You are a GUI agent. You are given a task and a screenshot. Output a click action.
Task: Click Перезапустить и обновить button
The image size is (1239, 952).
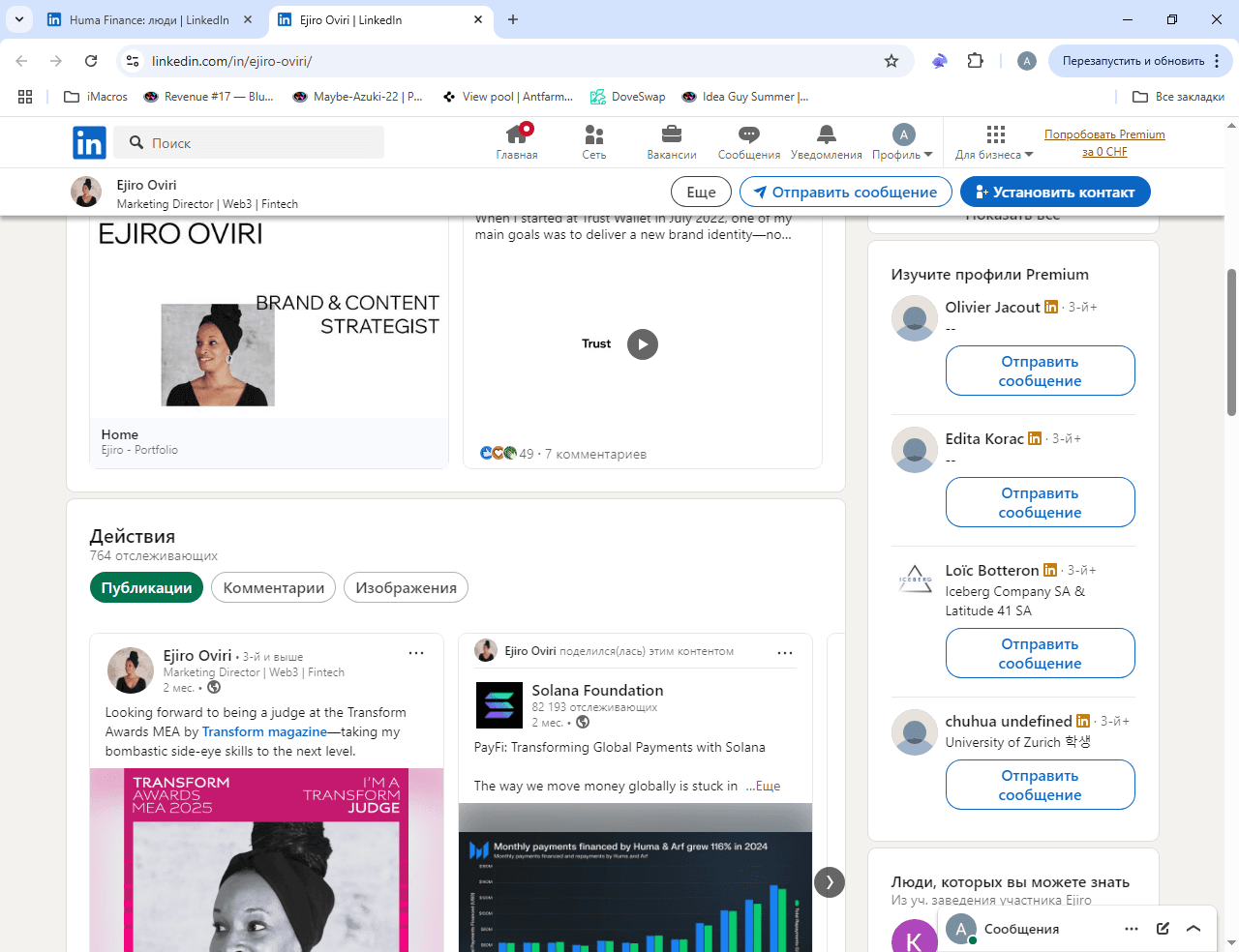pos(1133,61)
